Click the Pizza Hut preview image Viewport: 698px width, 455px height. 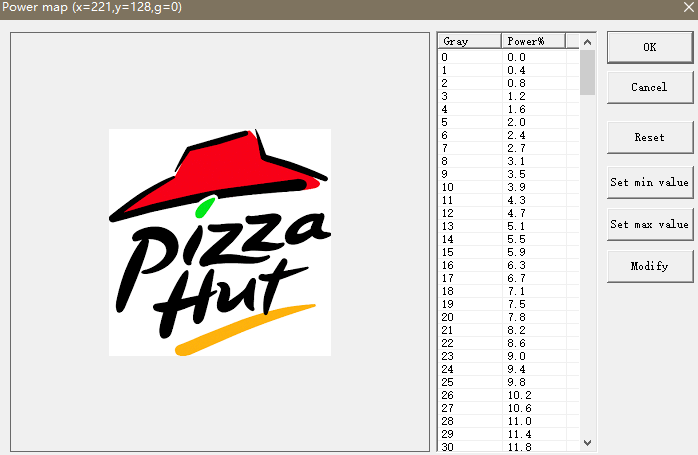pos(220,242)
